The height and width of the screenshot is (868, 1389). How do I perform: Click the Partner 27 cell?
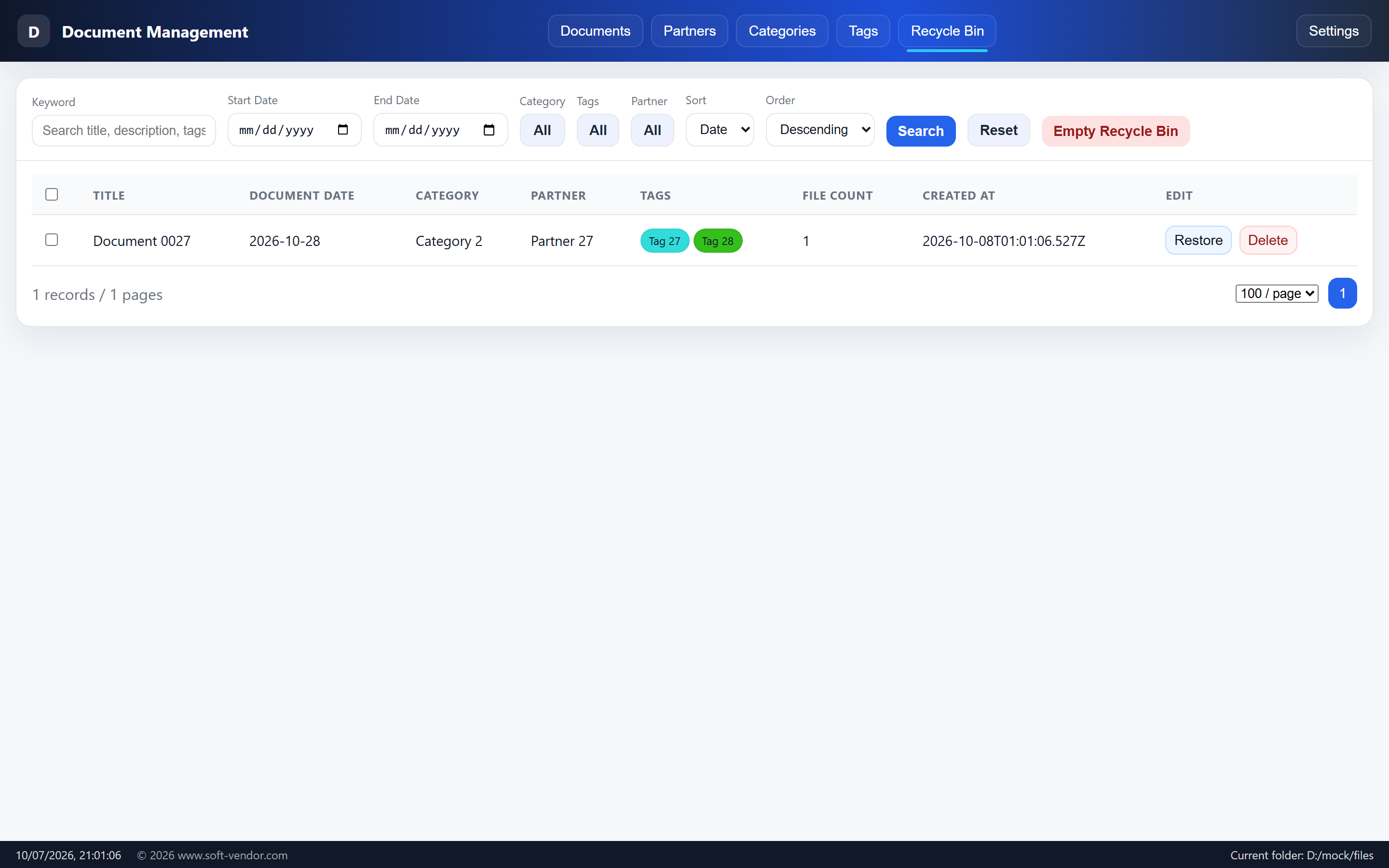tap(562, 241)
